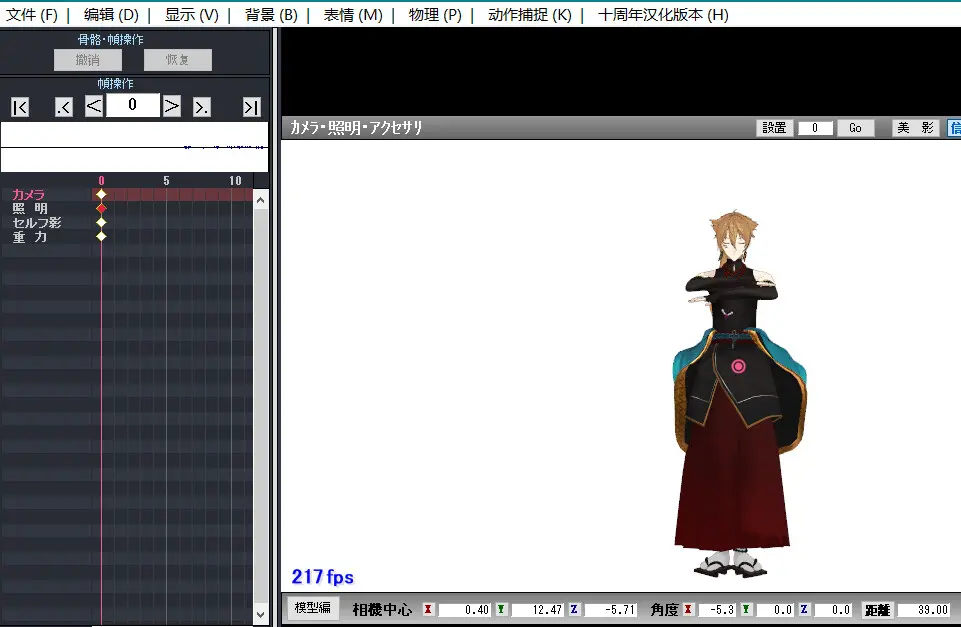Screen dimensions: 961x627
Task: Click the 模型編 button
Action: [x=313, y=608]
